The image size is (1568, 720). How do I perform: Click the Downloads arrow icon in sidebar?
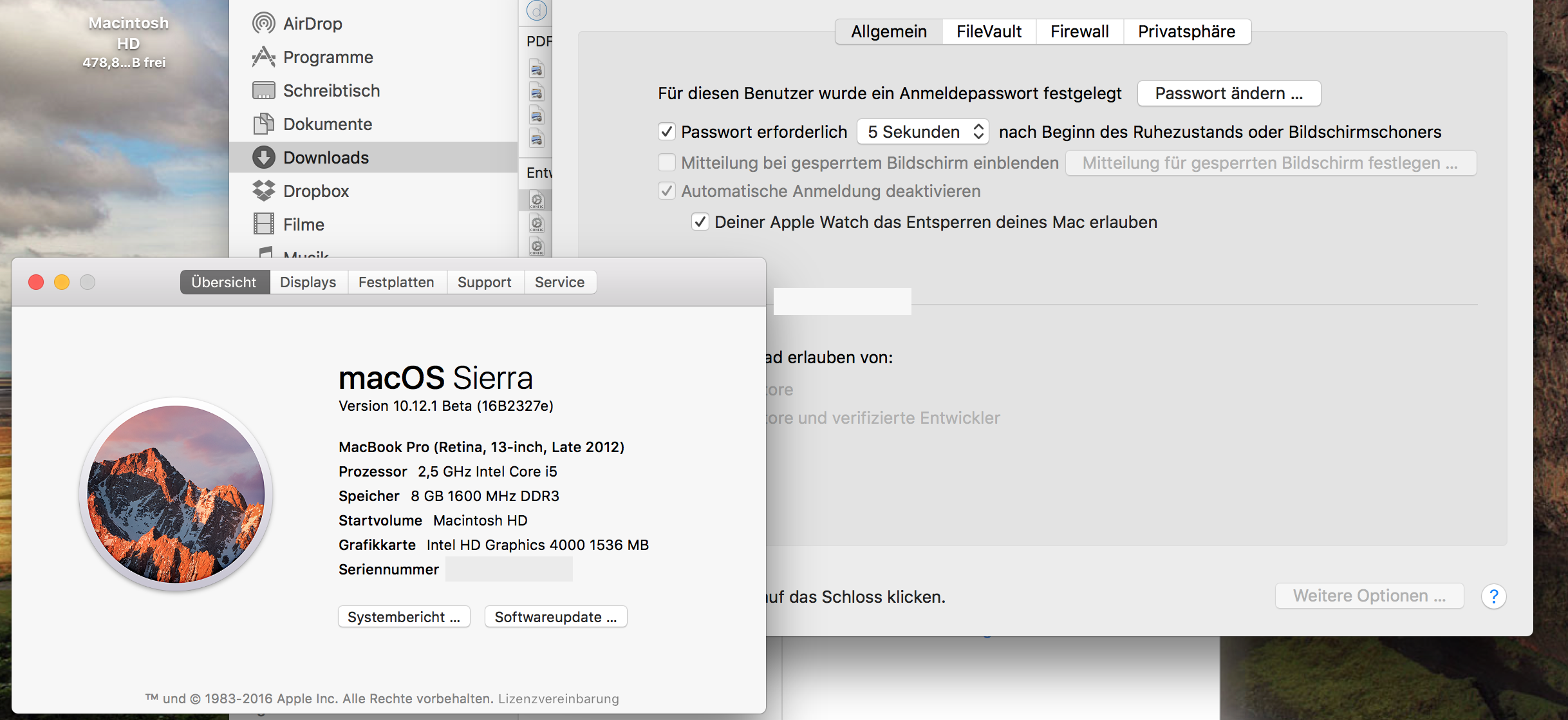point(263,158)
